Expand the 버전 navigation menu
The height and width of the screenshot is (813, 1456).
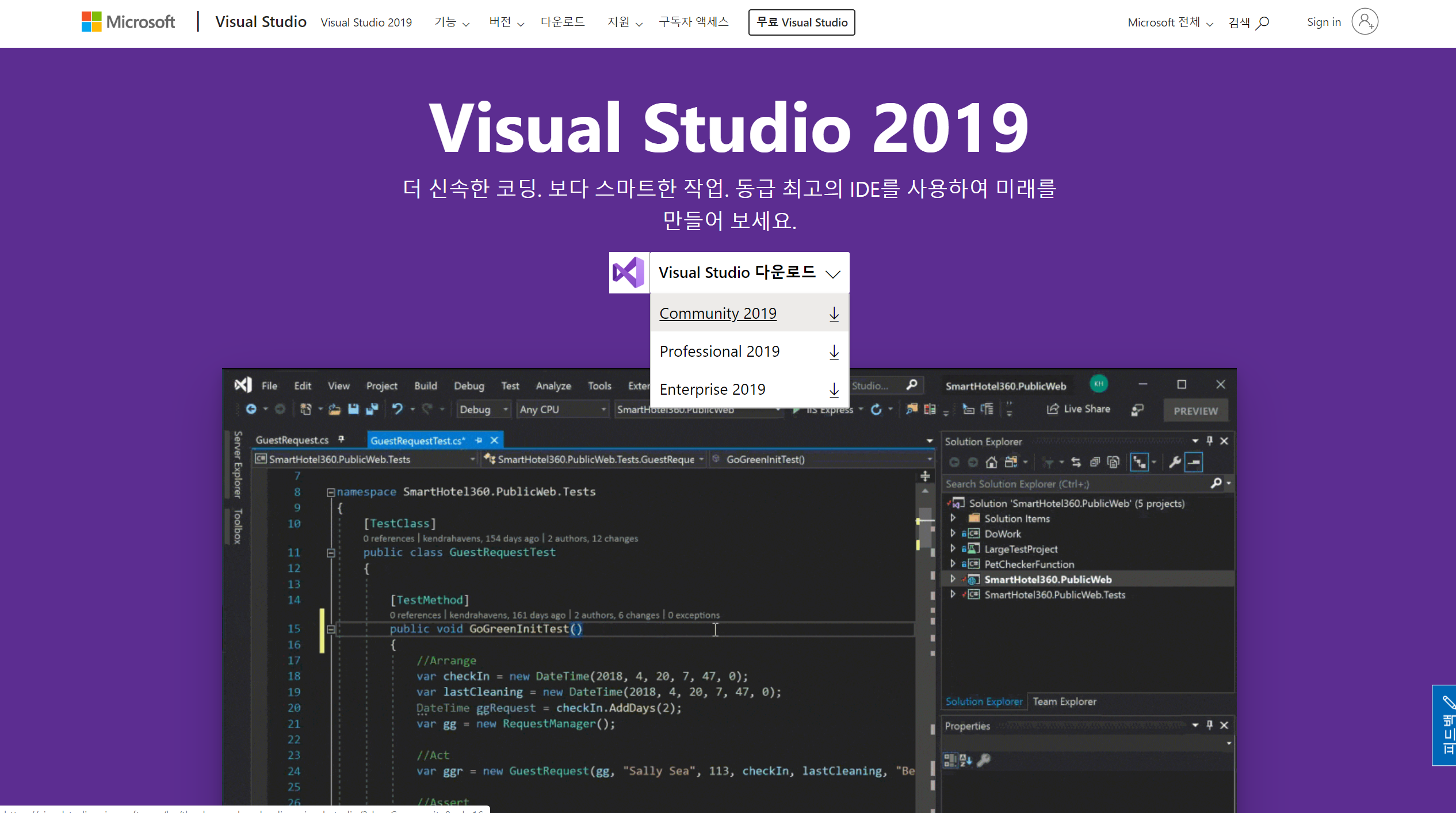point(506,22)
